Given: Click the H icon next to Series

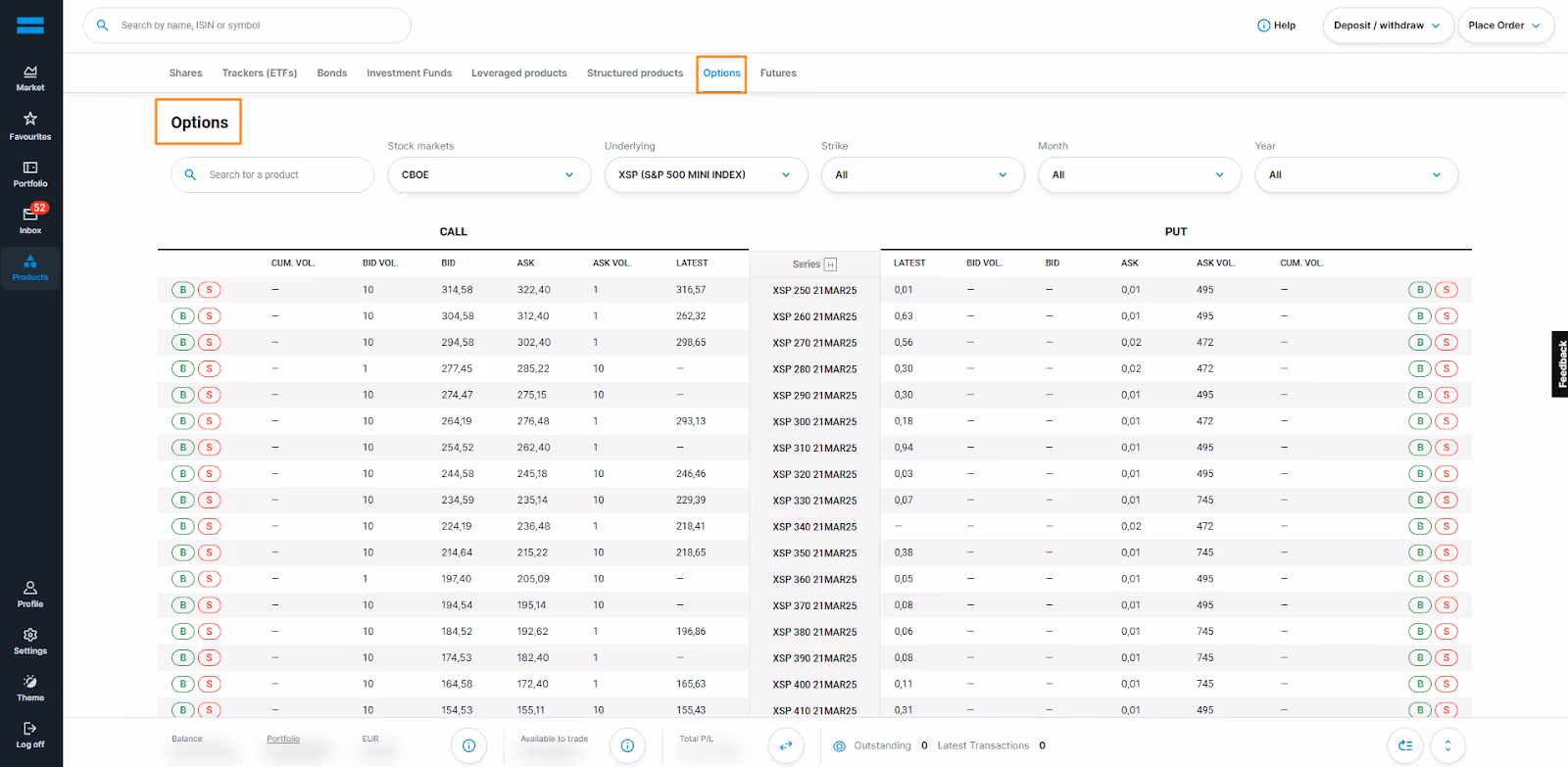Looking at the screenshot, I should click(830, 264).
